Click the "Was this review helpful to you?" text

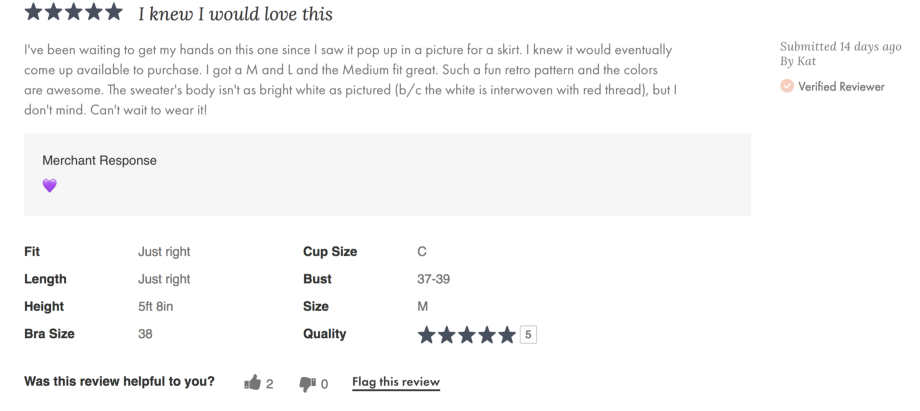coord(119,382)
